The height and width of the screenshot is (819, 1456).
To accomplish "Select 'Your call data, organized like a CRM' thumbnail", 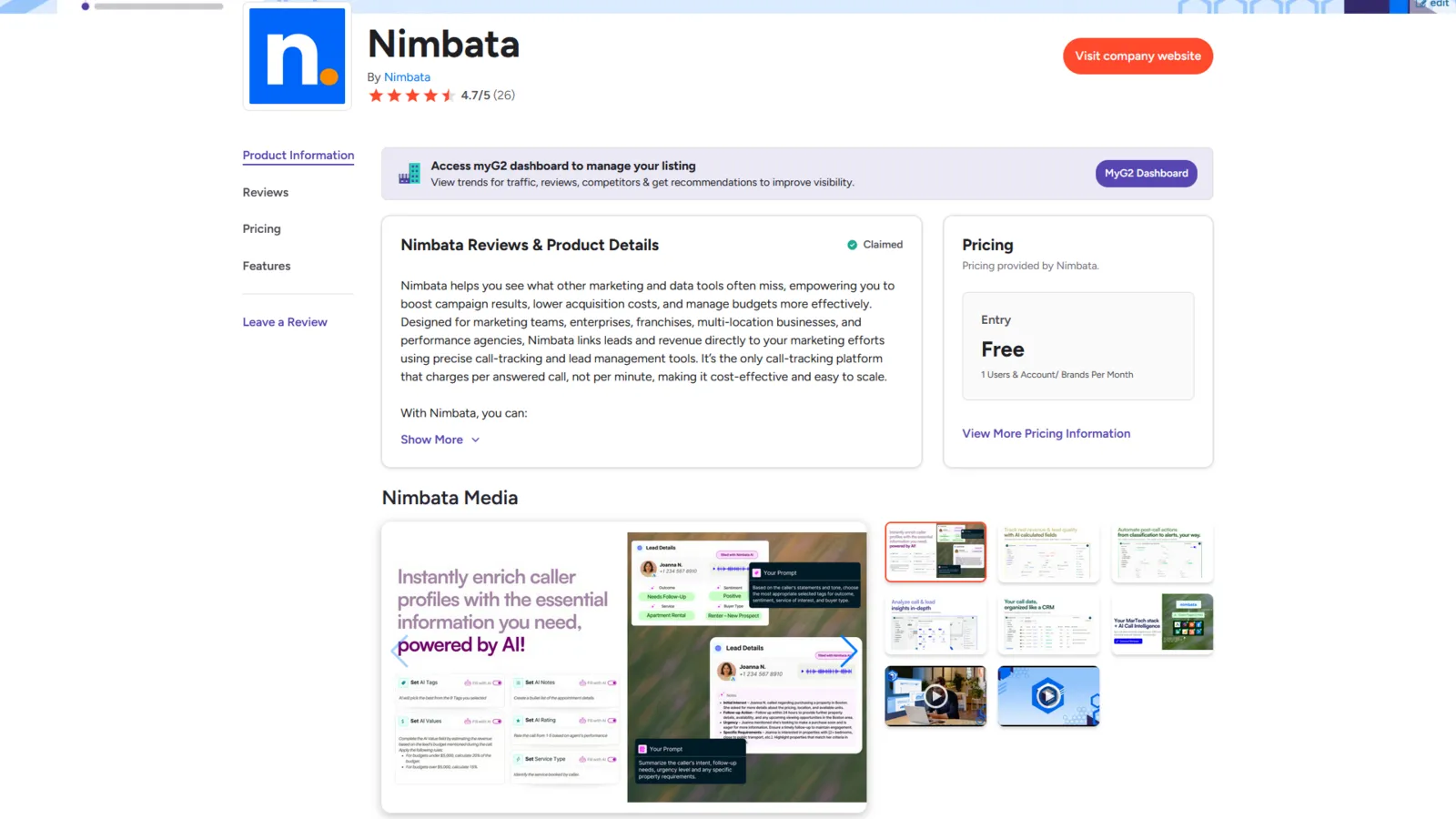I will (x=1048, y=624).
